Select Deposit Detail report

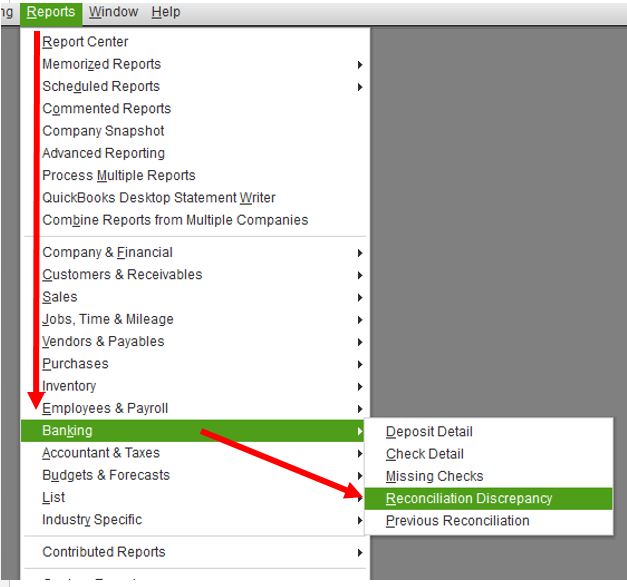tap(488, 432)
